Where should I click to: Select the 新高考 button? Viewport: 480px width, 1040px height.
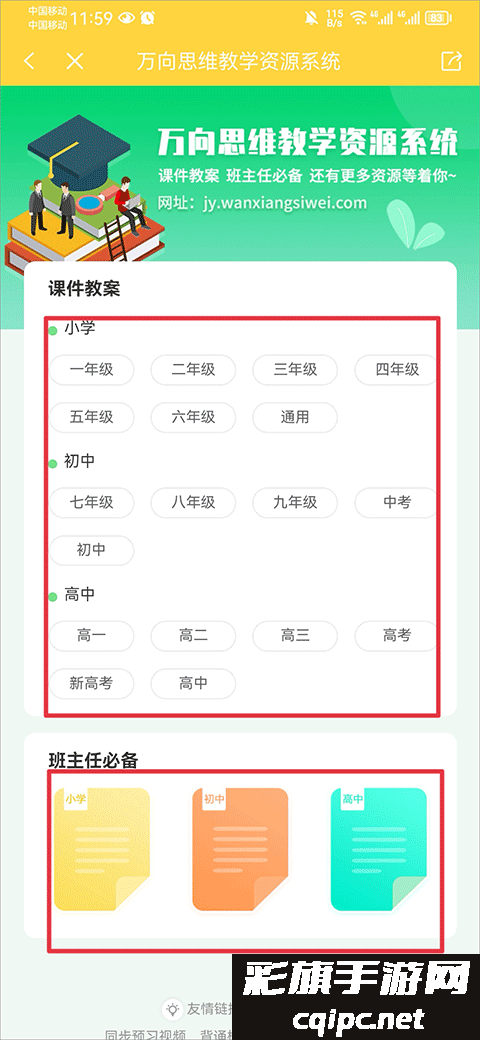point(91,684)
